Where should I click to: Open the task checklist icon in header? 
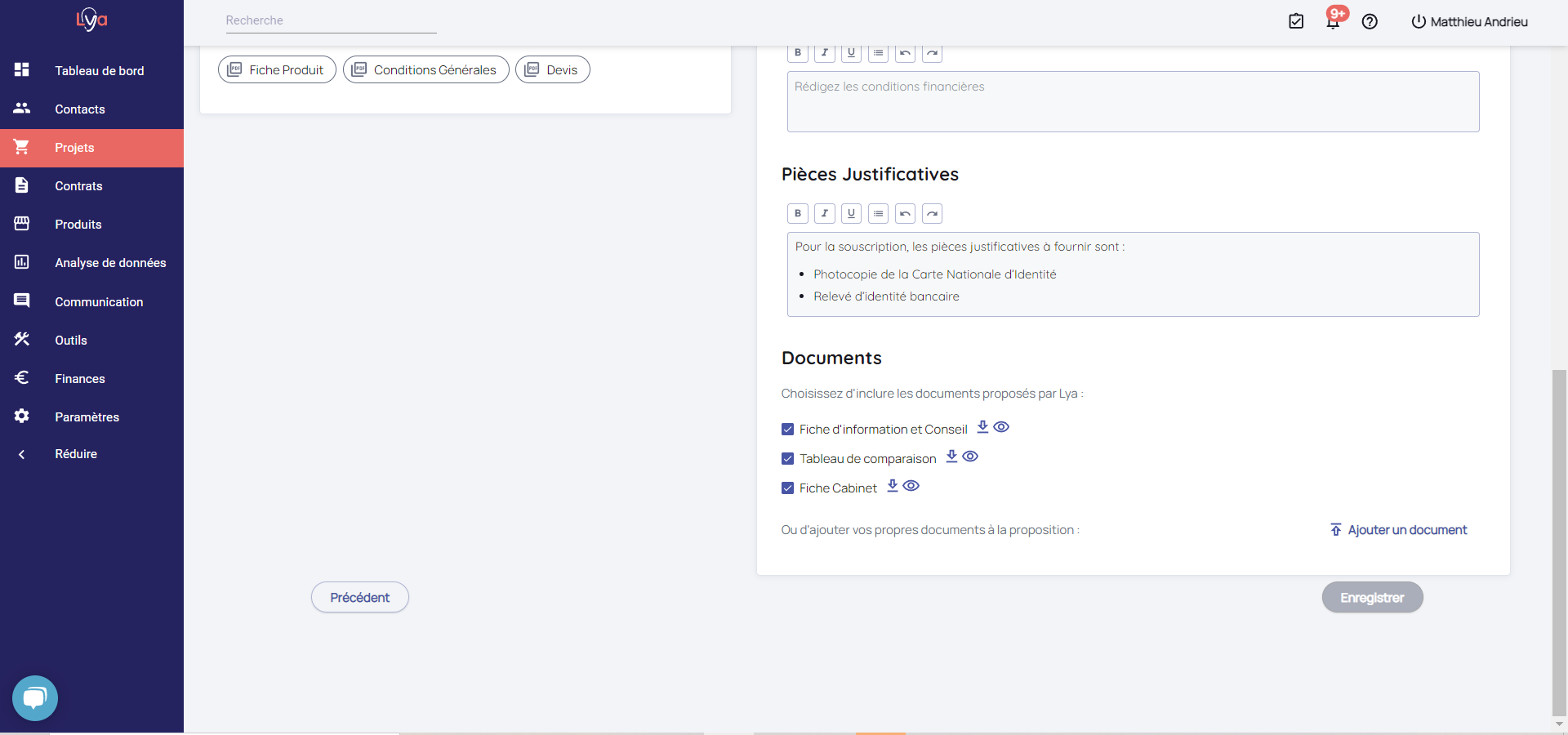click(x=1296, y=21)
